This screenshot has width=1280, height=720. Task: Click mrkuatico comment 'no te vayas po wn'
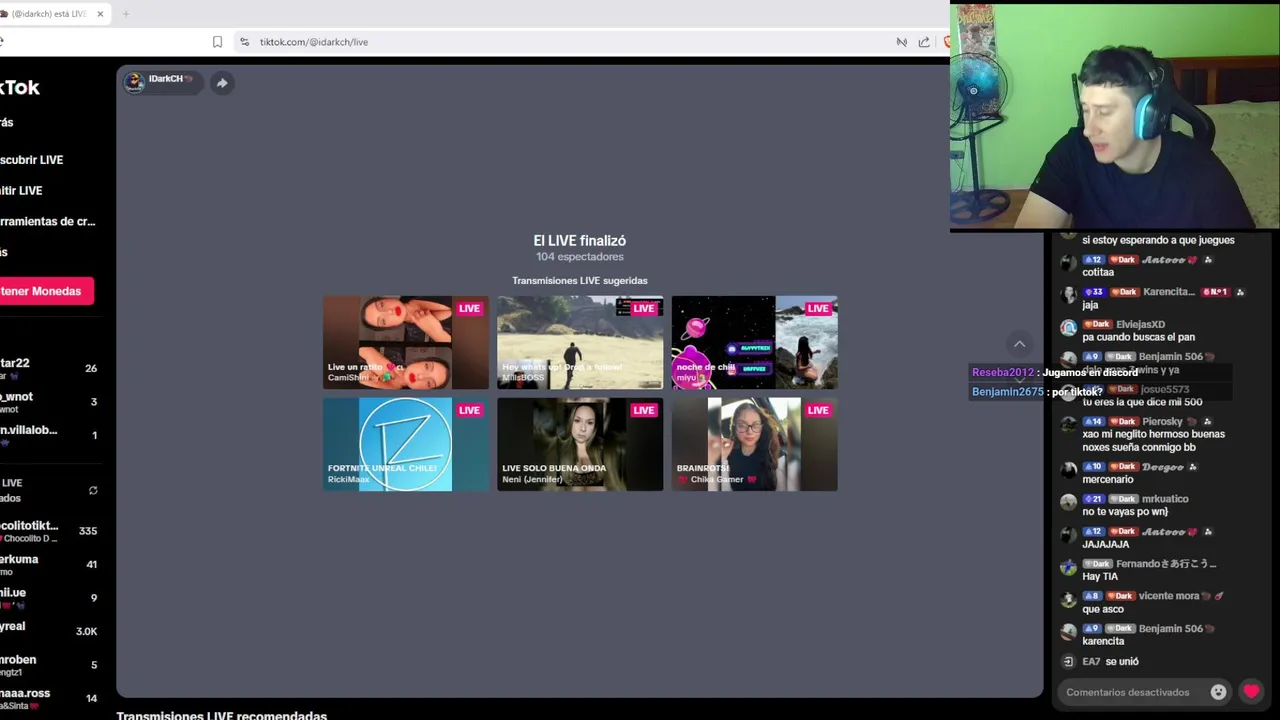click(1125, 512)
